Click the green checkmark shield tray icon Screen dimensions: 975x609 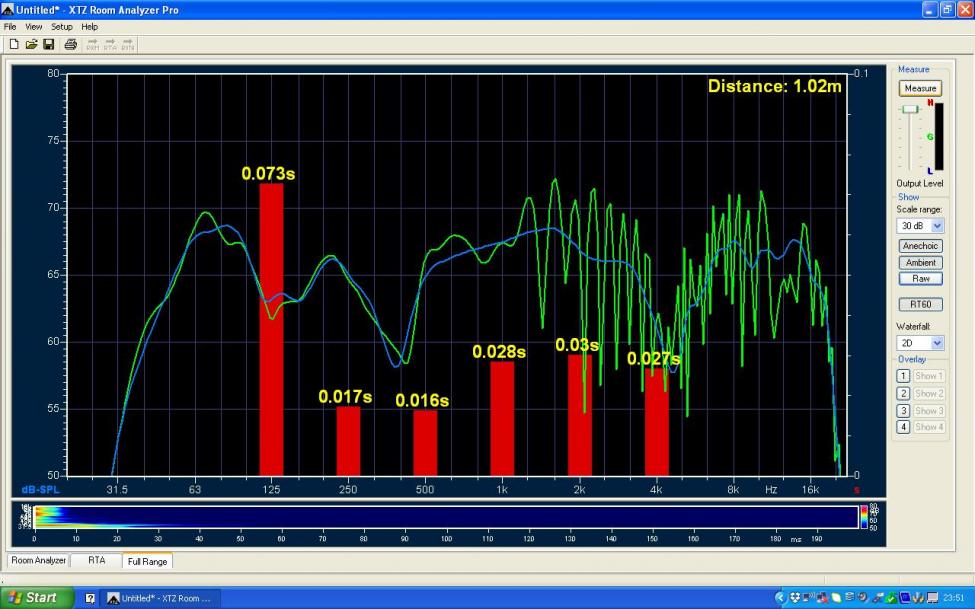tap(890, 598)
